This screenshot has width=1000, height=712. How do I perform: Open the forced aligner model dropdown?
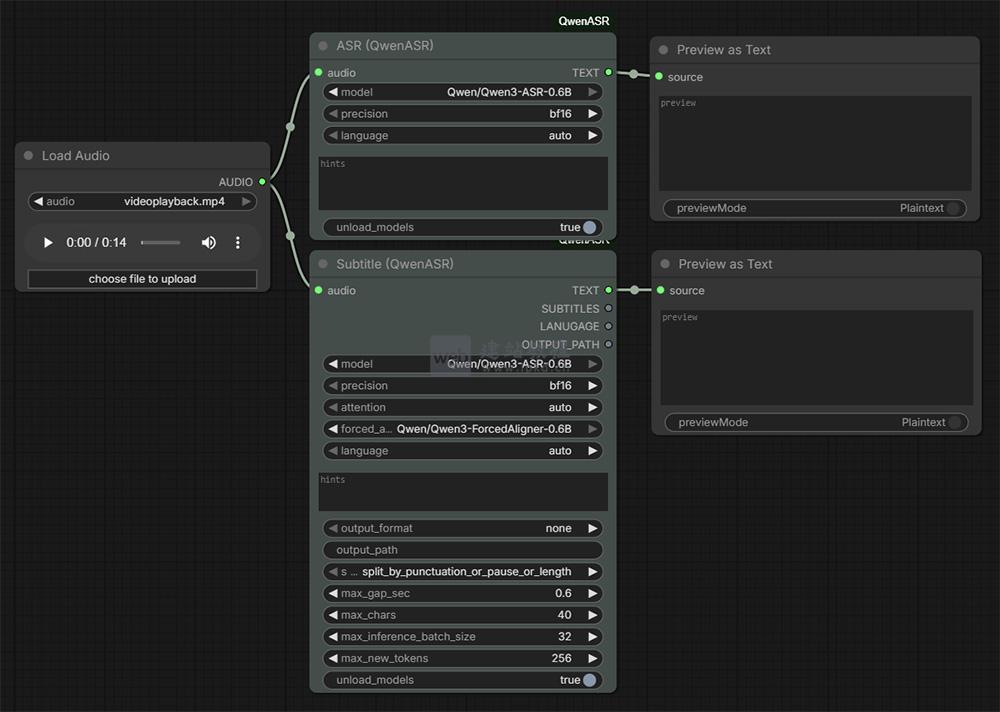coord(463,429)
